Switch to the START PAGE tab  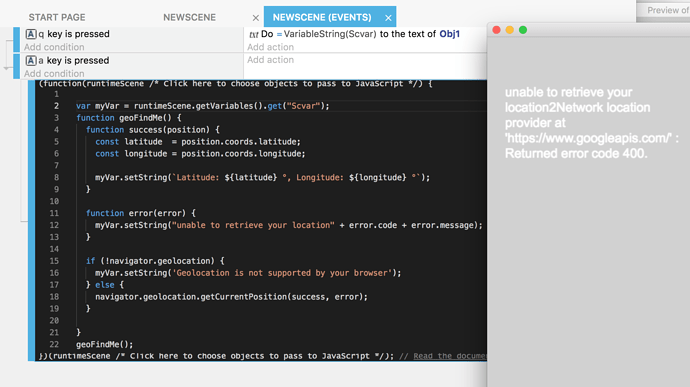[x=57, y=17]
